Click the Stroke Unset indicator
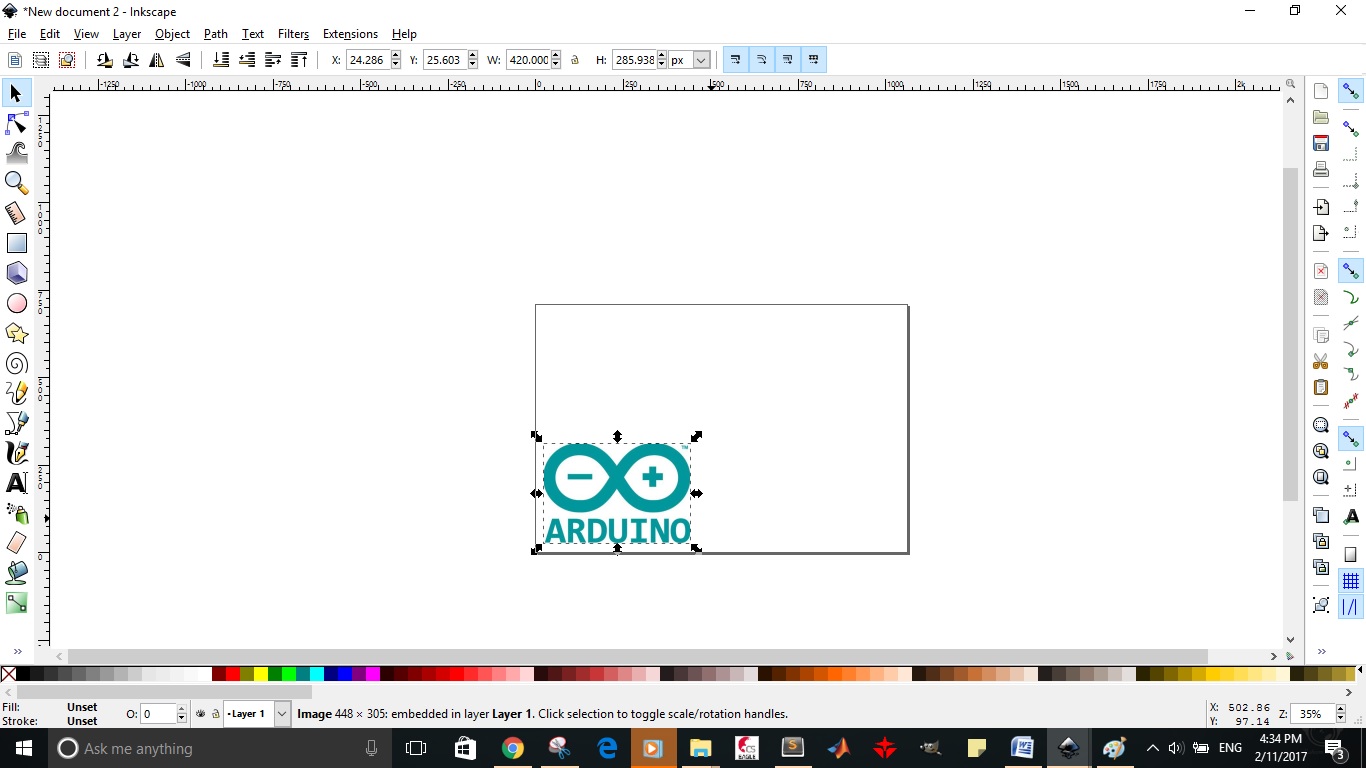Image resolution: width=1366 pixels, height=768 pixels. click(82, 721)
